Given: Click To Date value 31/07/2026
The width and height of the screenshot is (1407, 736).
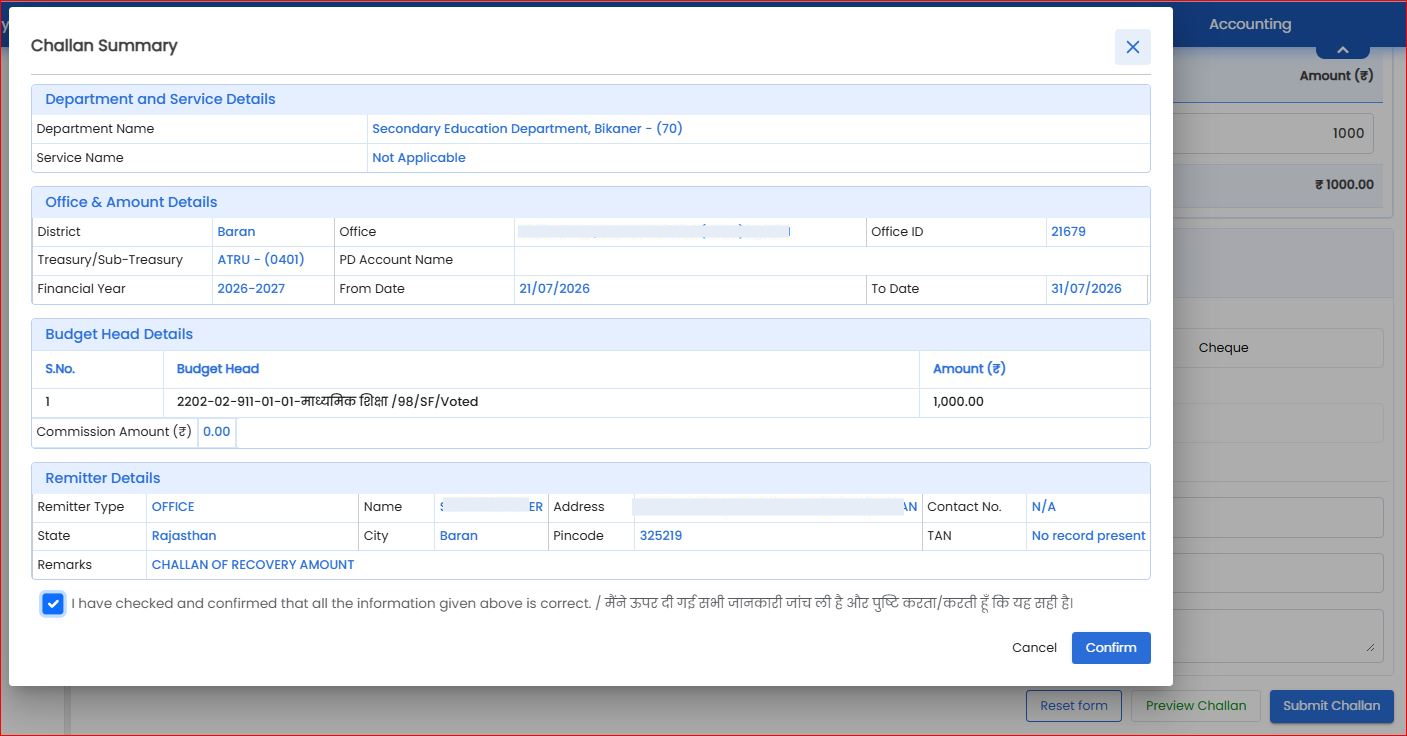Looking at the screenshot, I should pos(1086,289).
